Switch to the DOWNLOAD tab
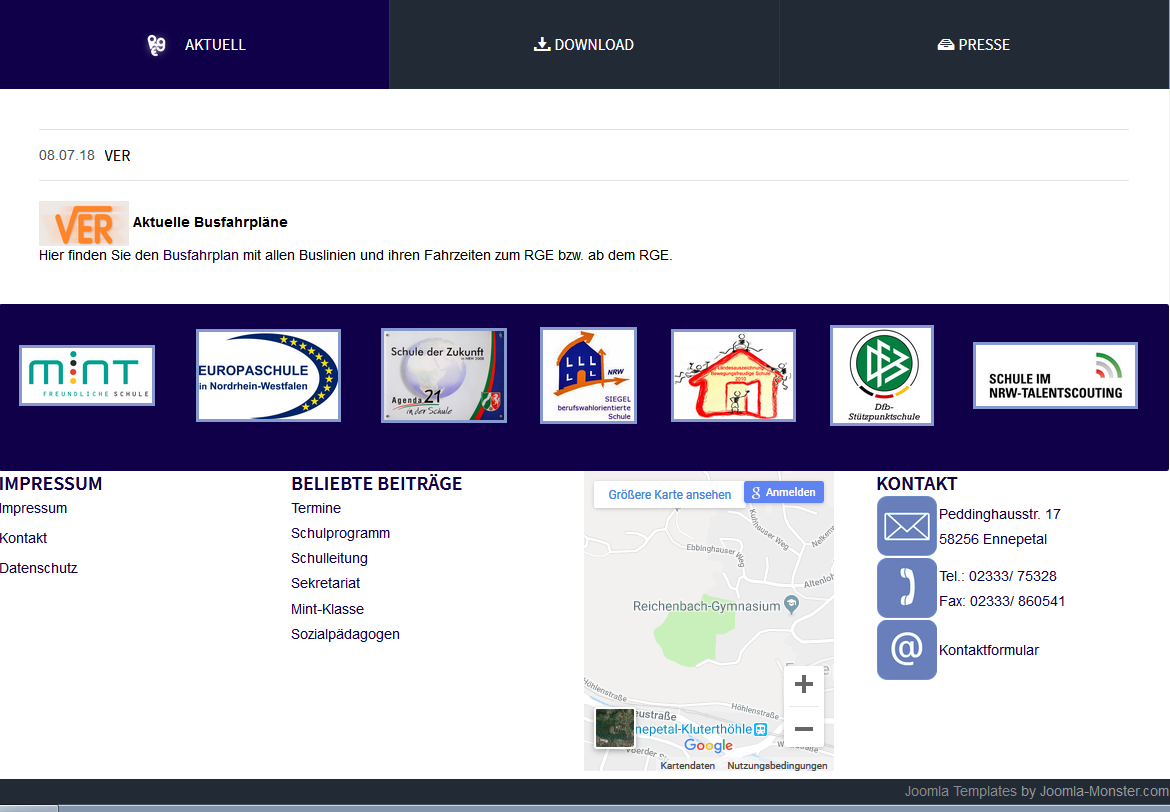The image size is (1170, 812). pyautogui.click(x=584, y=45)
